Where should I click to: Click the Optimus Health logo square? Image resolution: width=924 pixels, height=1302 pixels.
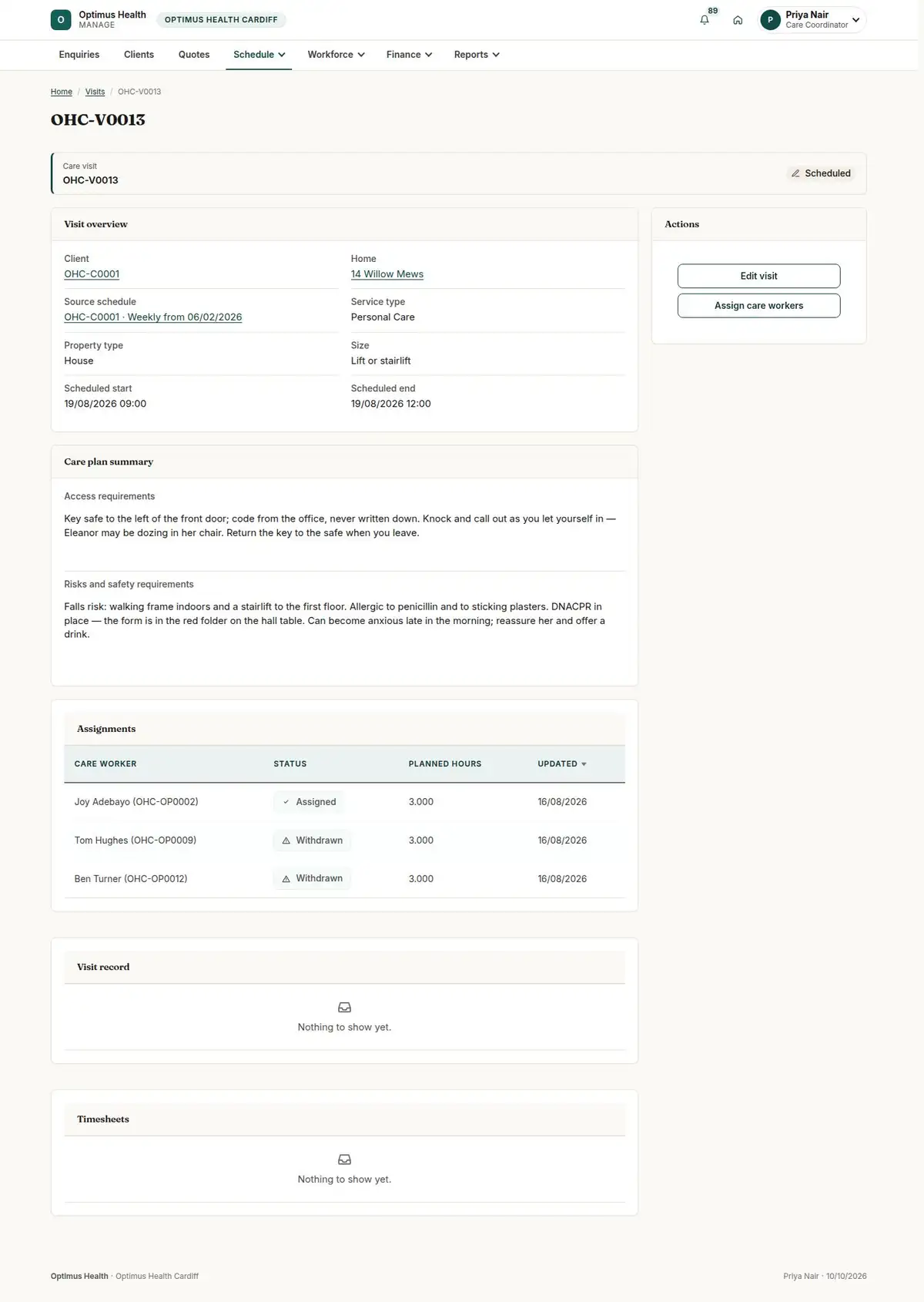tap(61, 19)
